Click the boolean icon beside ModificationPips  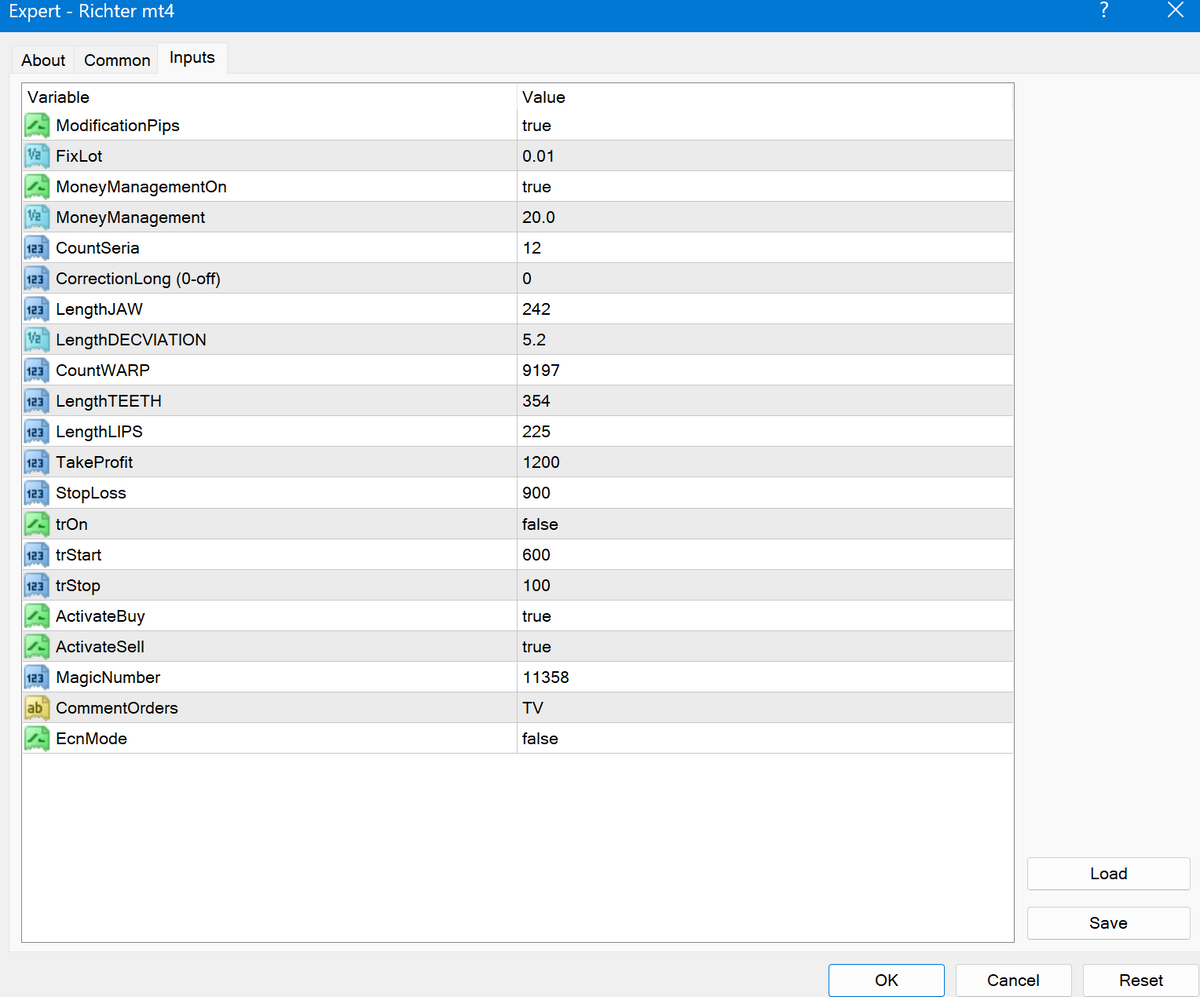point(37,126)
